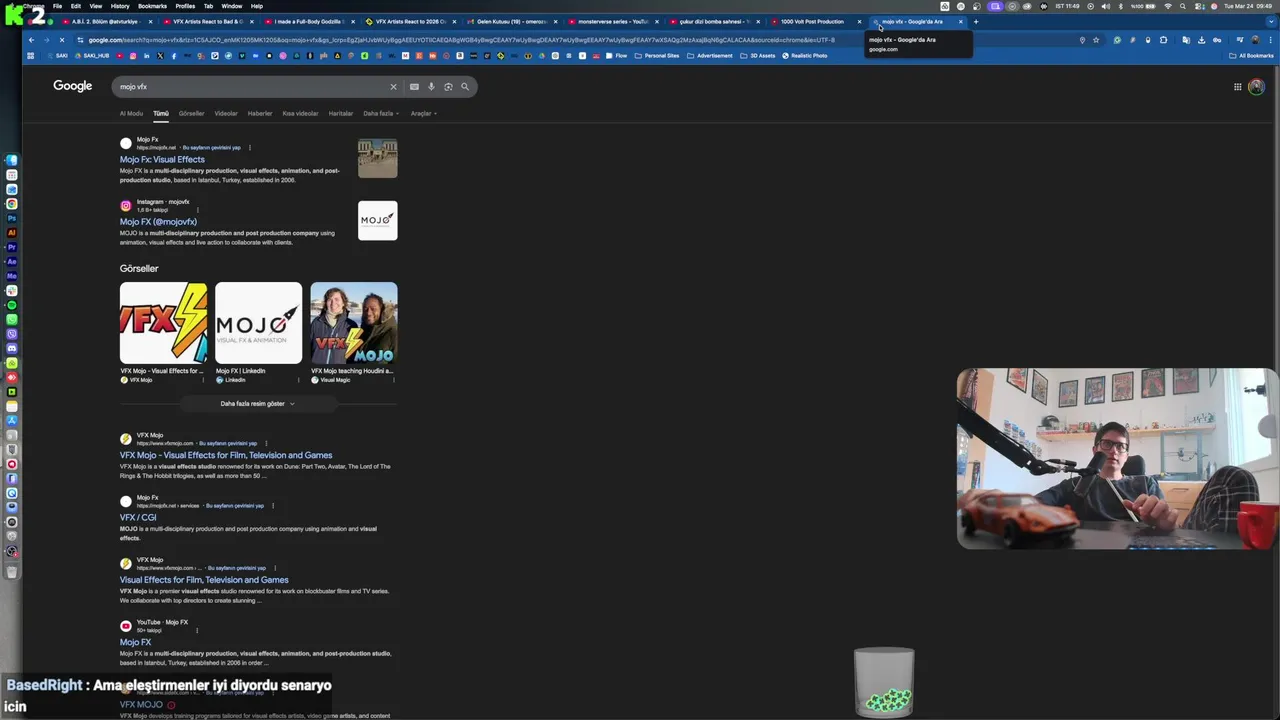Open the All Bookmarks folder

coord(1251,56)
